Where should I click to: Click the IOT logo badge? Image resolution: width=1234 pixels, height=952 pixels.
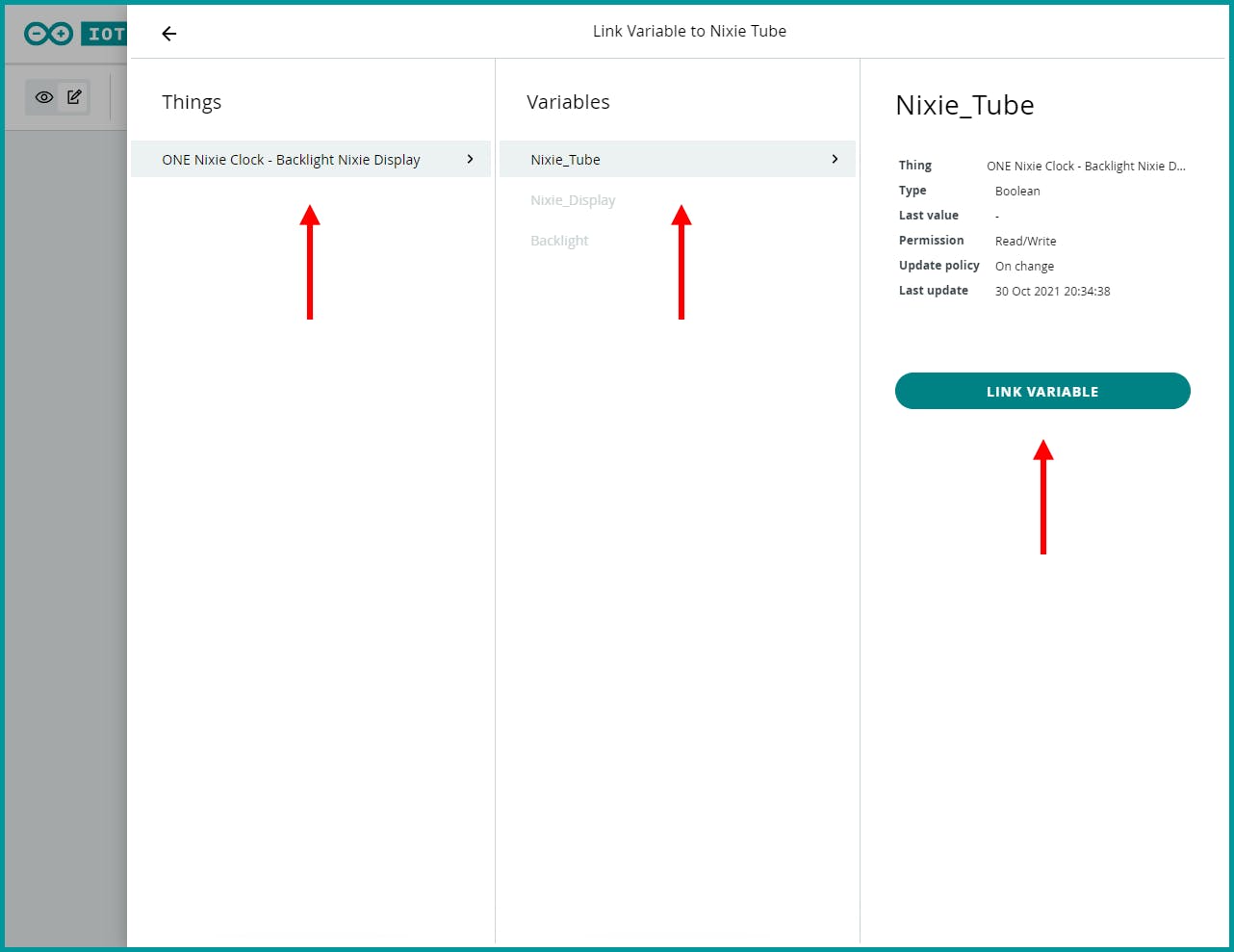coord(104,34)
